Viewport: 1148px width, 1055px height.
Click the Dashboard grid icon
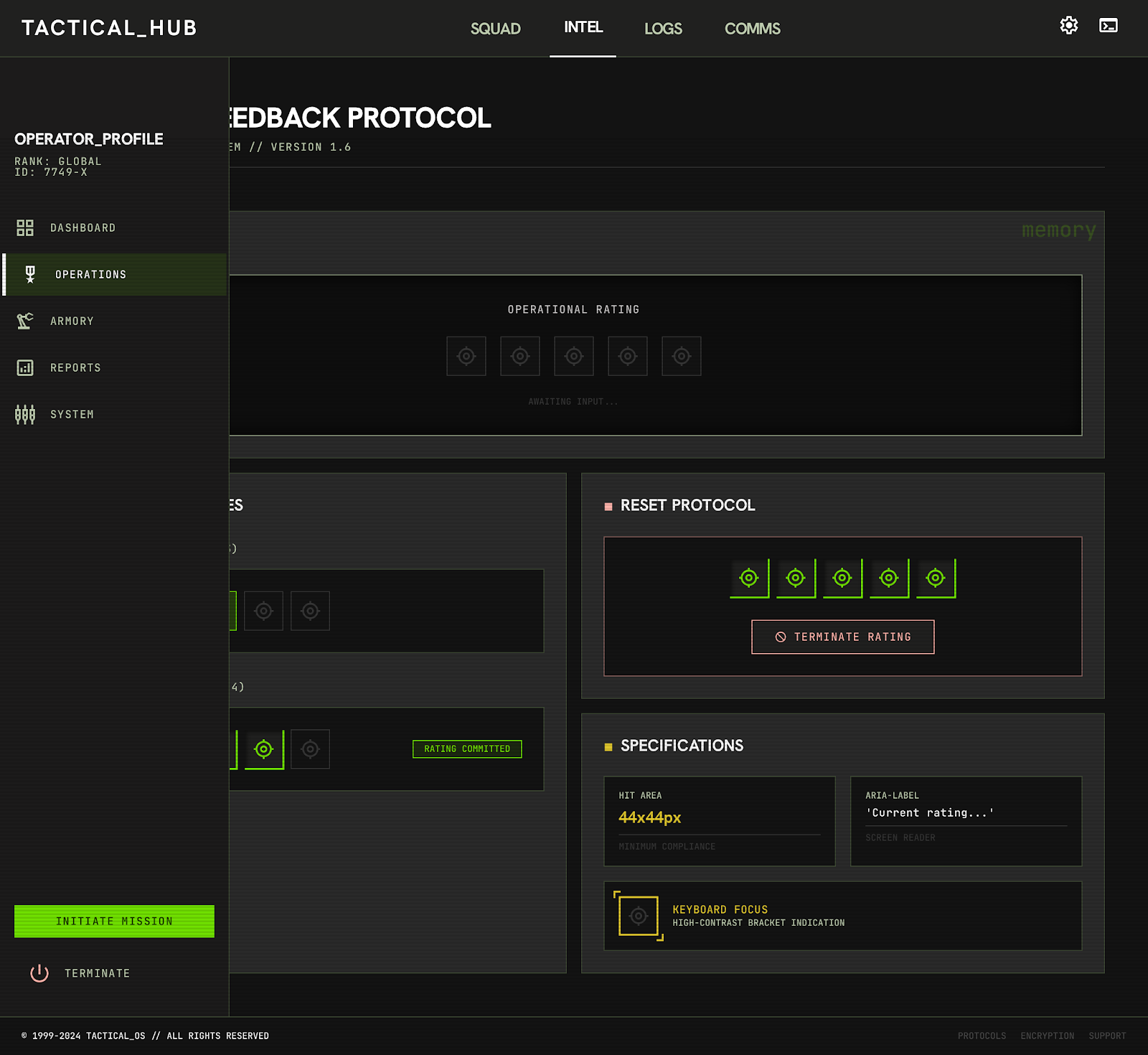tap(25, 228)
